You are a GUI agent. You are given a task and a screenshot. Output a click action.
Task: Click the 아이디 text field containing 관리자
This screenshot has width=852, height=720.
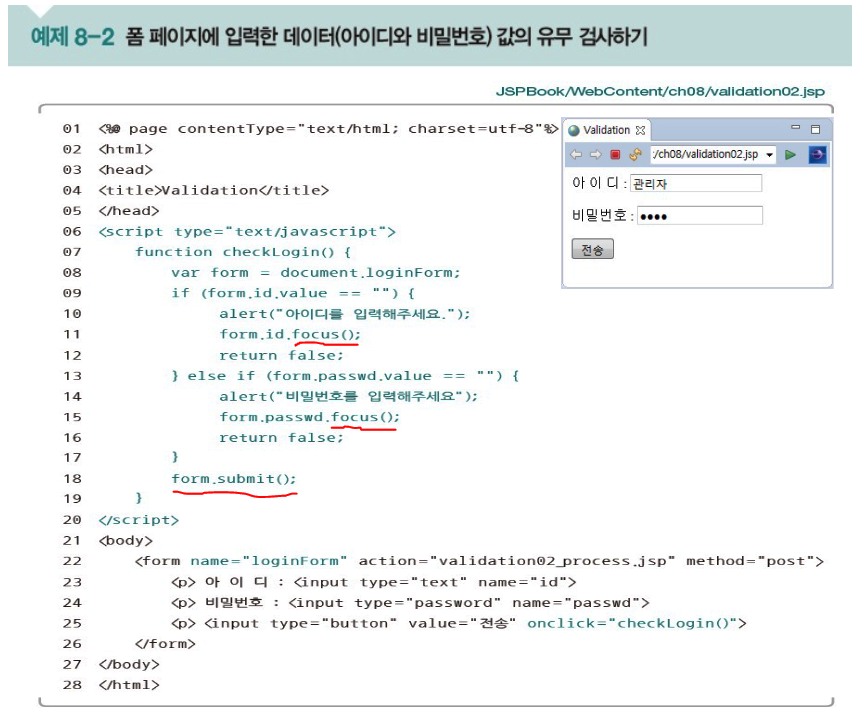(696, 183)
